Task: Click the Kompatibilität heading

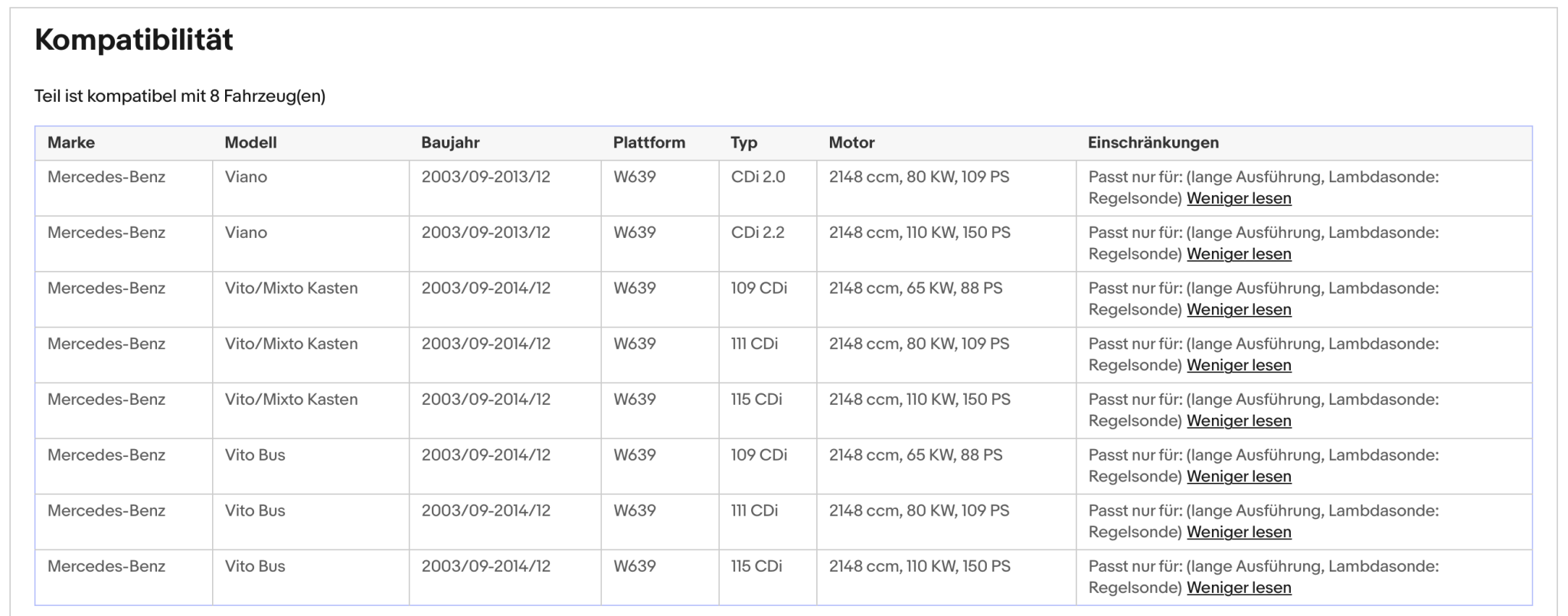Action: 134,40
